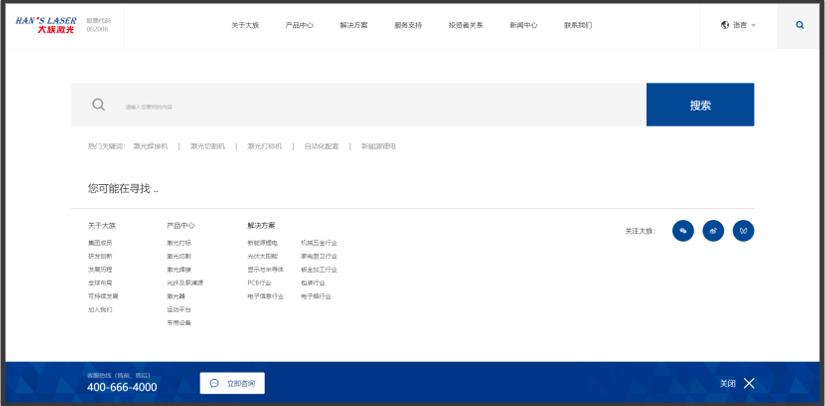This screenshot has width=825, height=406.
Task: Open the 运动平台 product link
Action: tap(179, 310)
